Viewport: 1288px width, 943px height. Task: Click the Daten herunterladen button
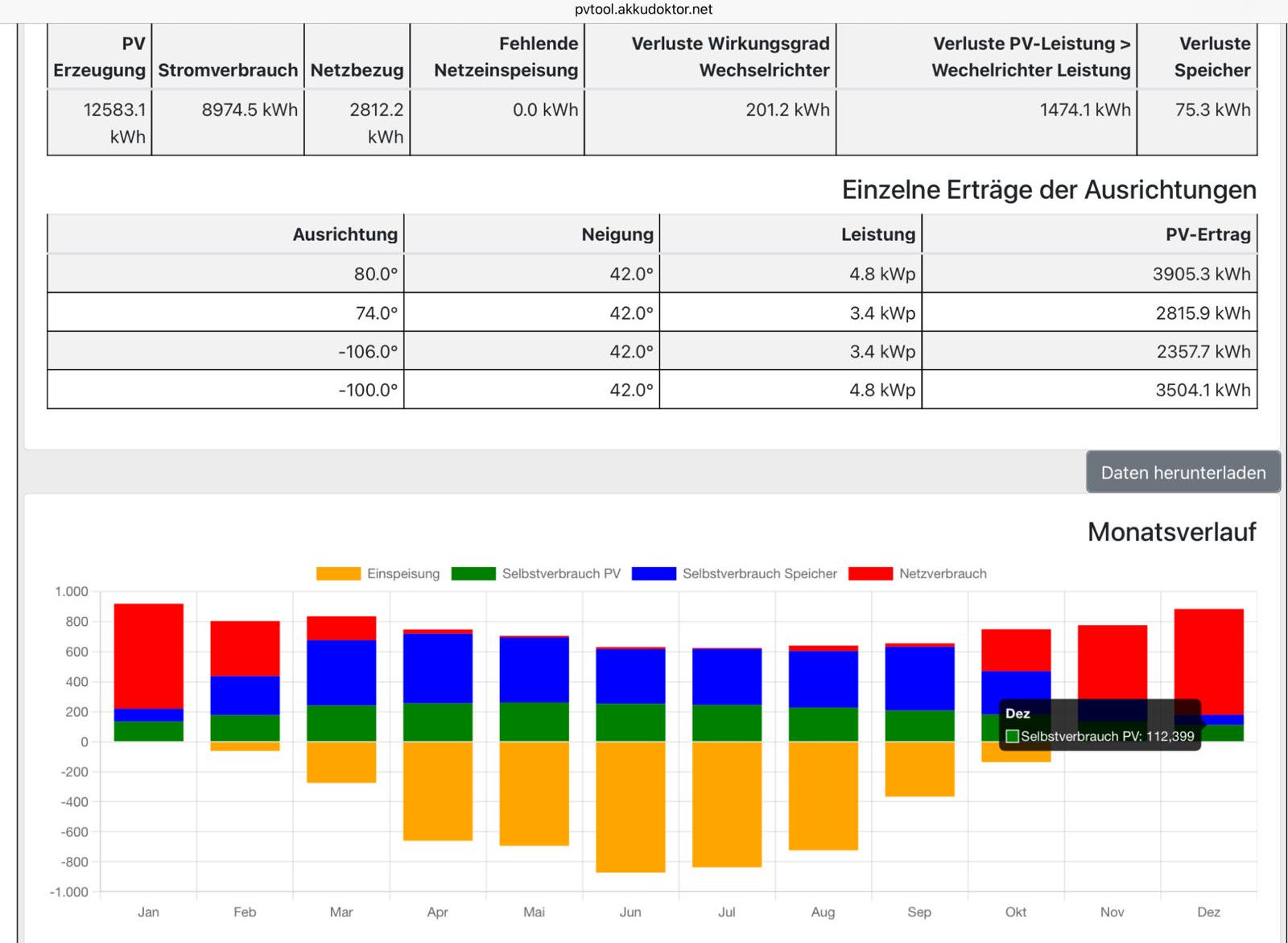click(x=1183, y=473)
